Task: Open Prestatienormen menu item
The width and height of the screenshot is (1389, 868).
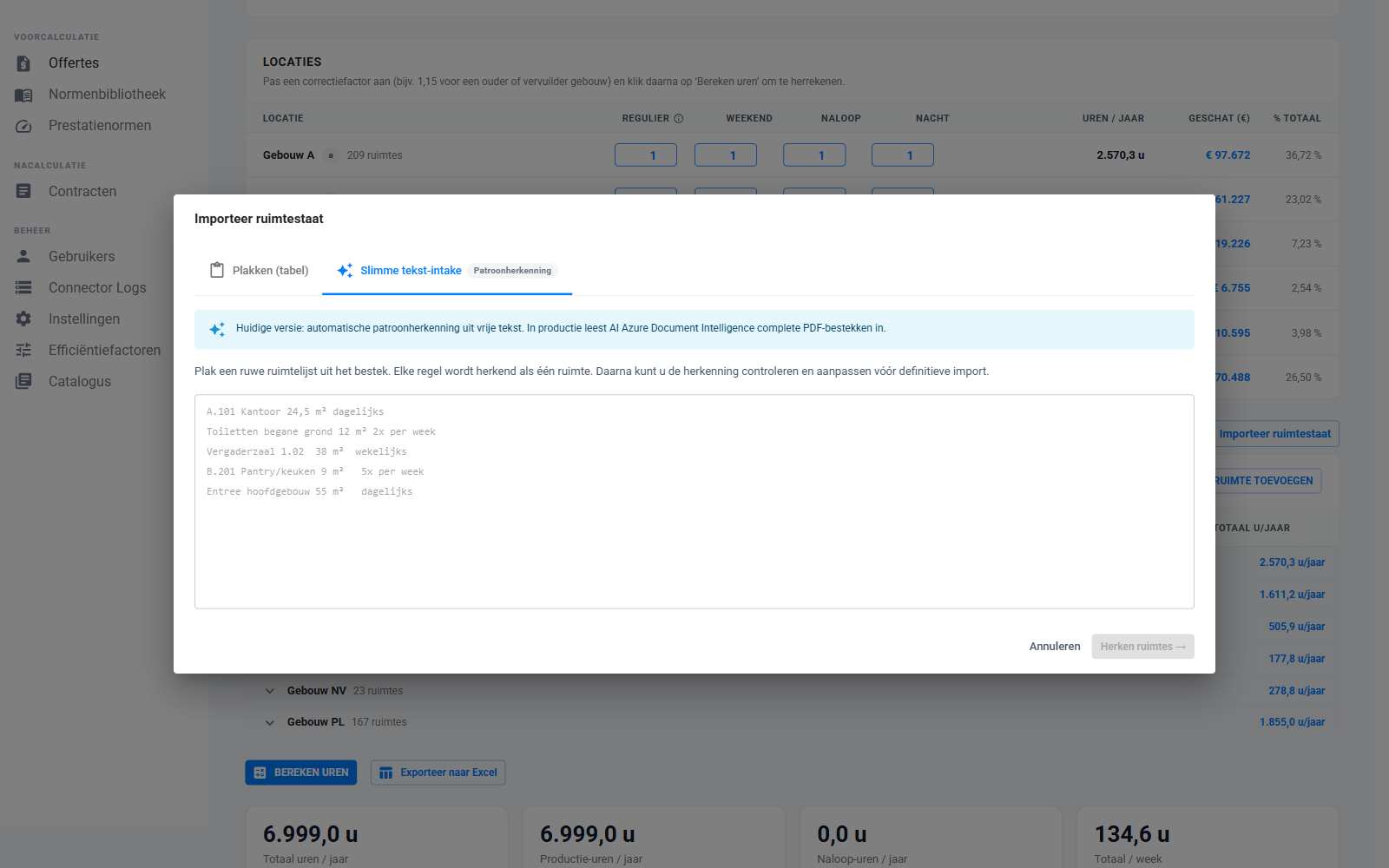Action: (x=100, y=126)
